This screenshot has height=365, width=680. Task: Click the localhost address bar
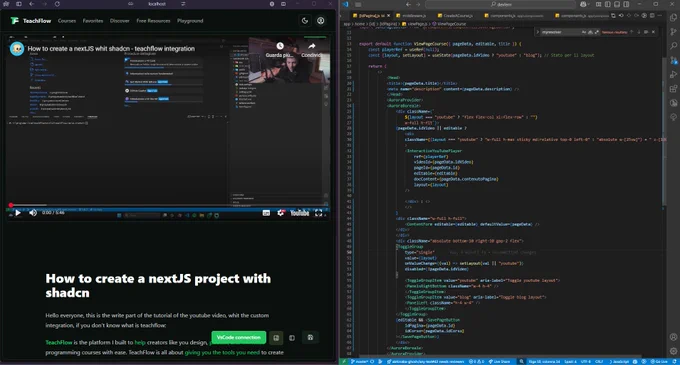[157, 4]
